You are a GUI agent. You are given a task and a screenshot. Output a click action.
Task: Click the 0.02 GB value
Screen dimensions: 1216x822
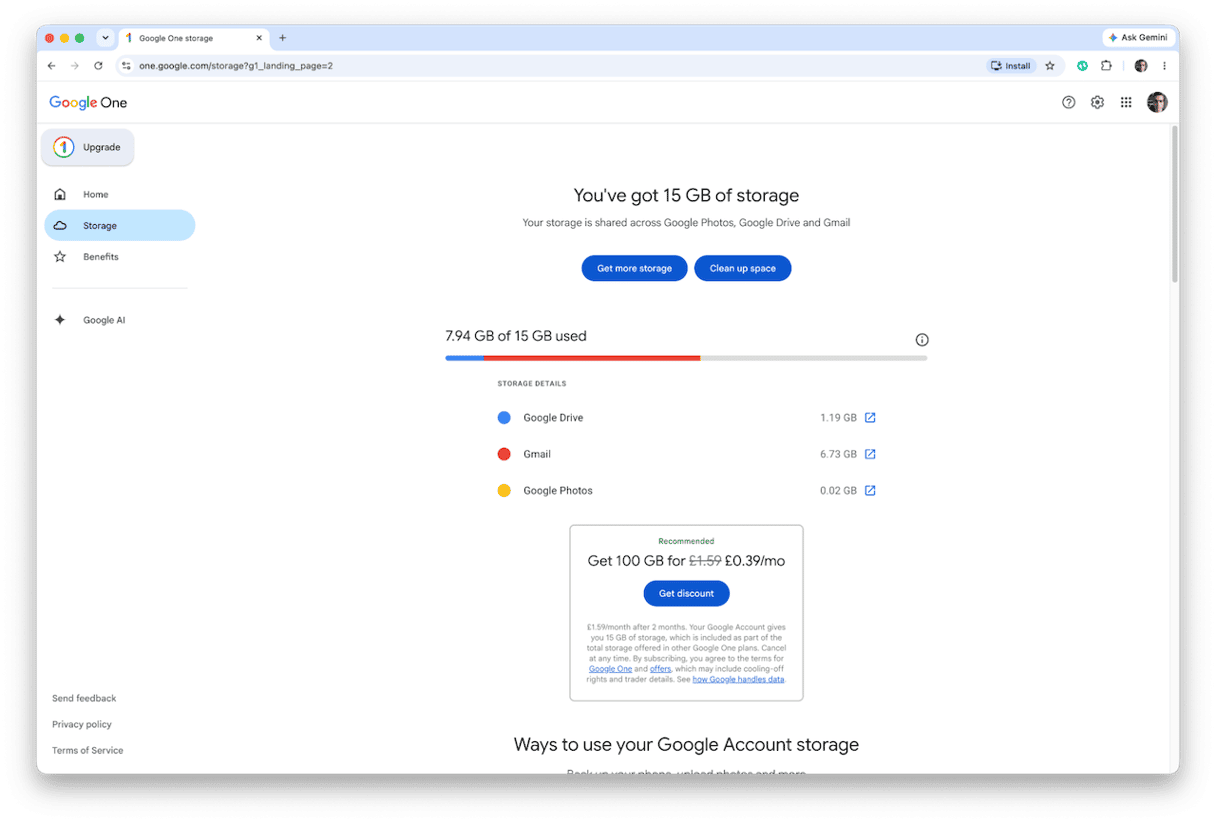pos(838,490)
